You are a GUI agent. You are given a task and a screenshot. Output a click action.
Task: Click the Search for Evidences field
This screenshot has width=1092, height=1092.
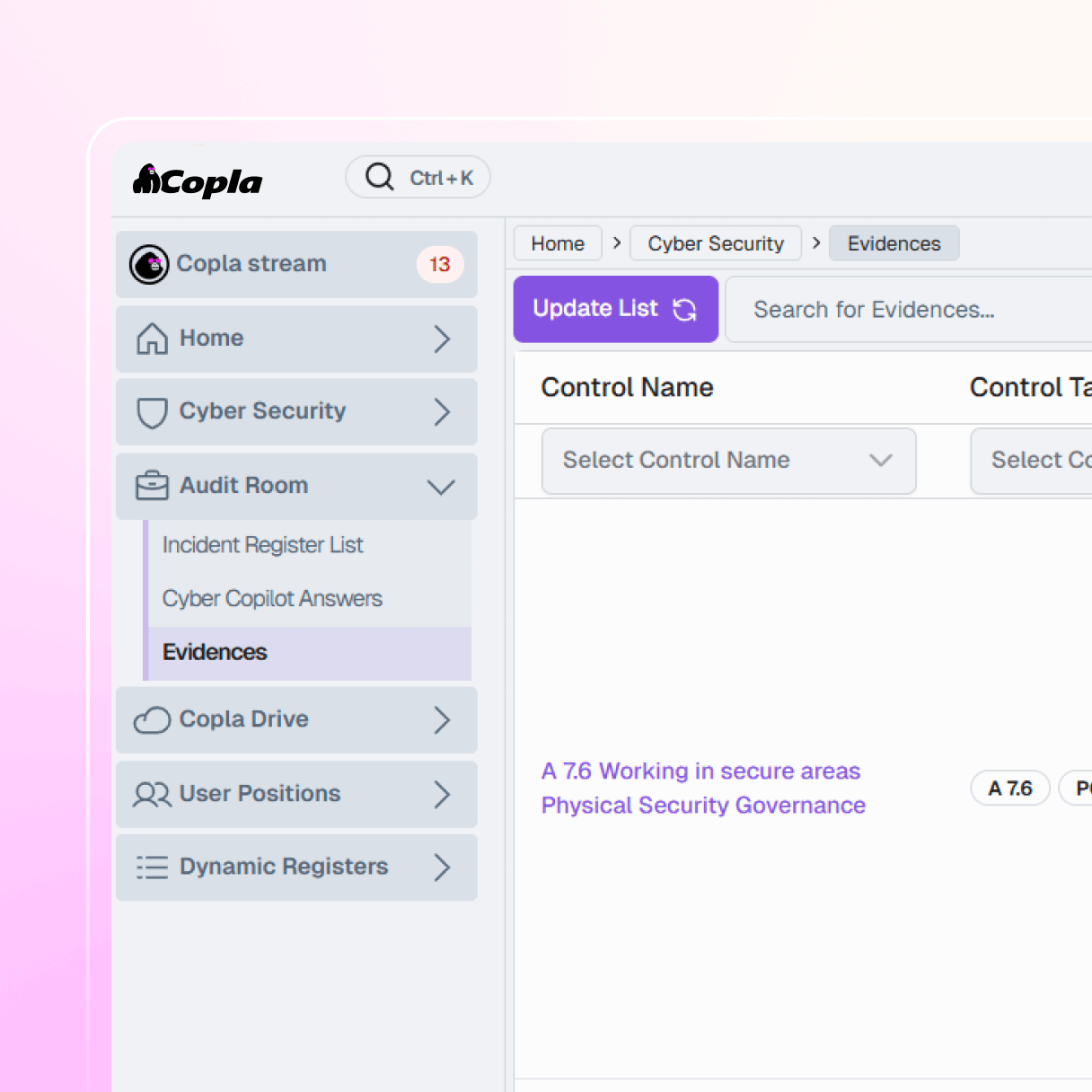(x=907, y=310)
